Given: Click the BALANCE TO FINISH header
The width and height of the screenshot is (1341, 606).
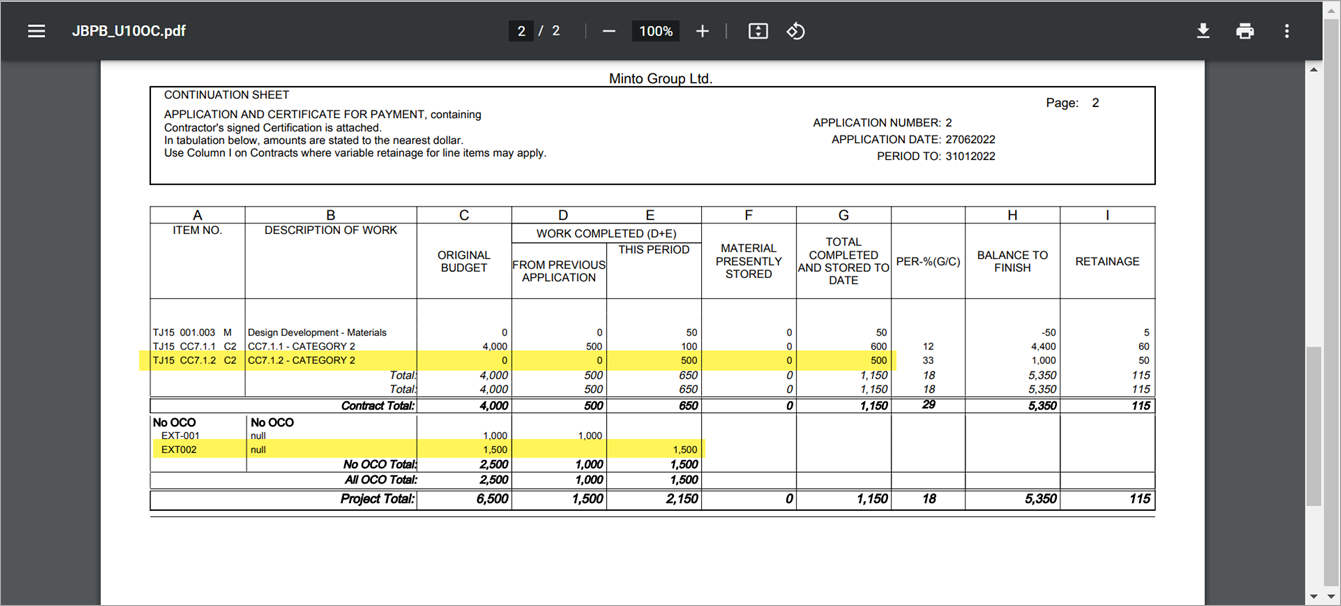Looking at the screenshot, I should pyautogui.click(x=1012, y=261).
